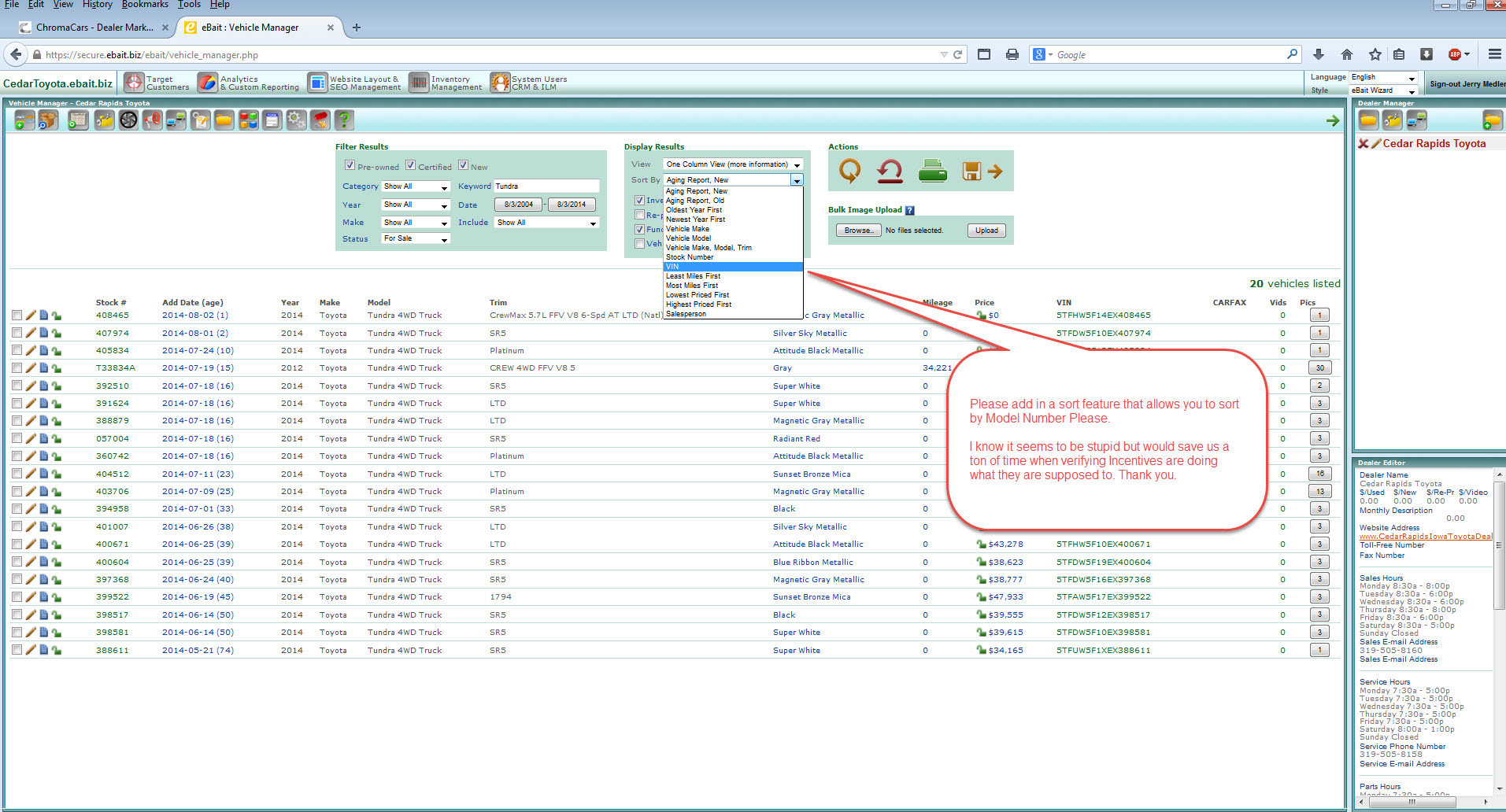The height and width of the screenshot is (812, 1506).
Task: Select checkbox for stock 400604 row
Action: tap(17, 562)
